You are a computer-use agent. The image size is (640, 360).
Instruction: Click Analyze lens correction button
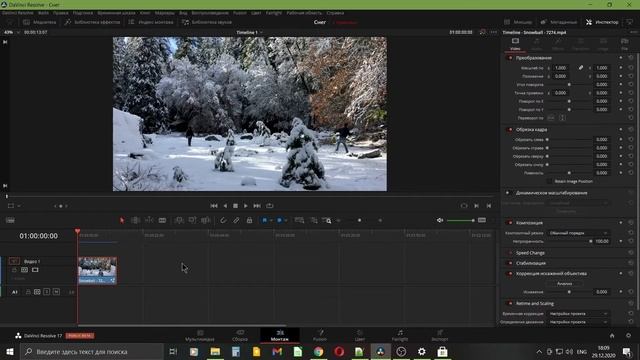point(564,284)
